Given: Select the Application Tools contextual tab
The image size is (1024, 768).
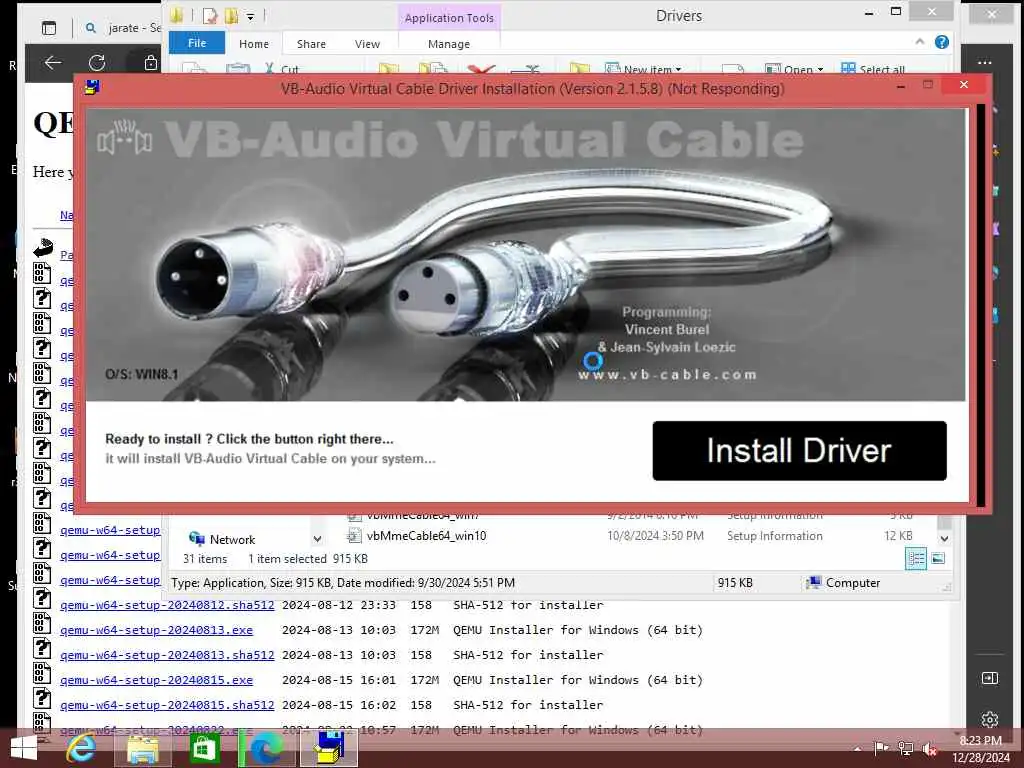Looking at the screenshot, I should (x=449, y=18).
